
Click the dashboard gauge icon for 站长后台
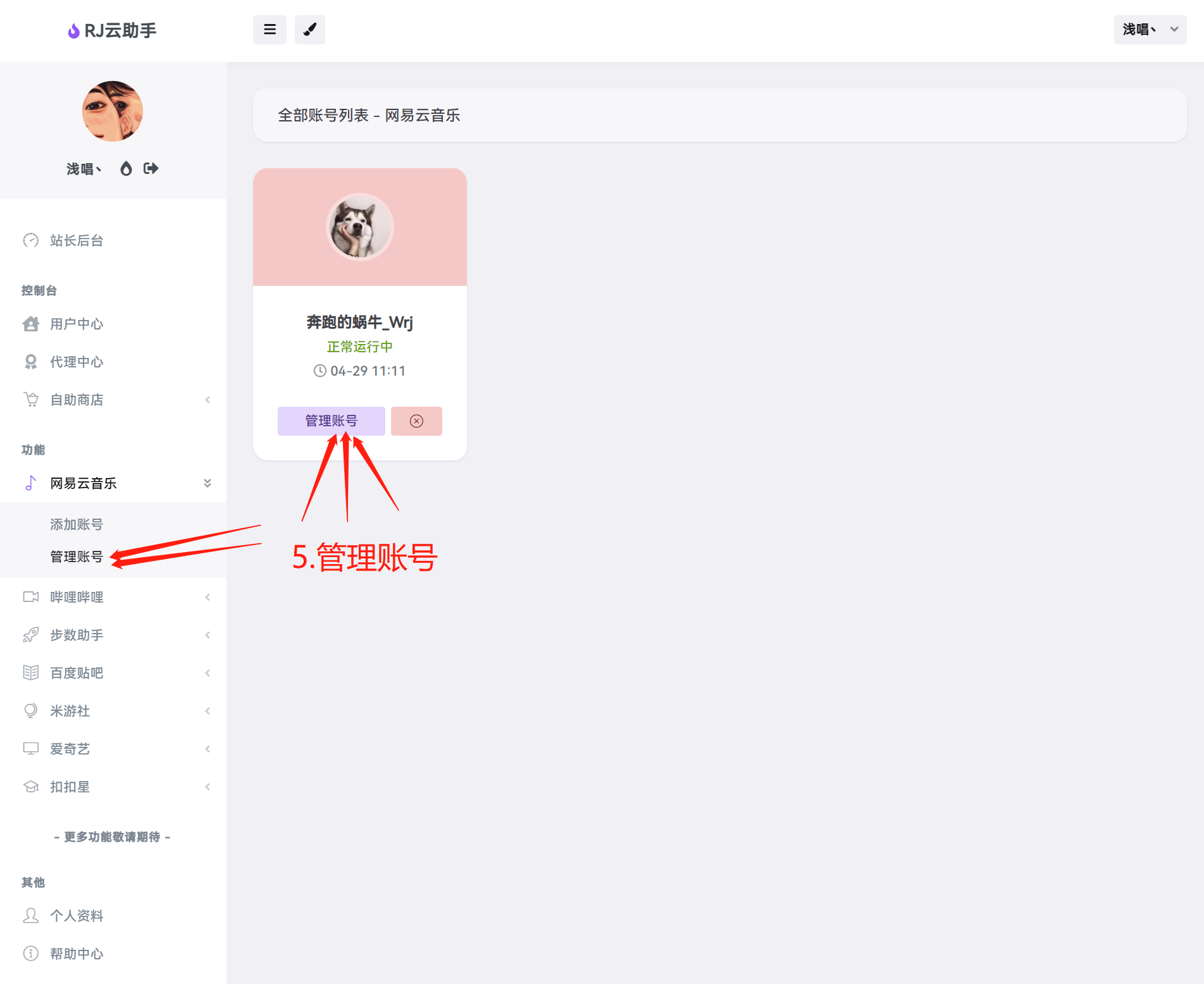(30, 240)
